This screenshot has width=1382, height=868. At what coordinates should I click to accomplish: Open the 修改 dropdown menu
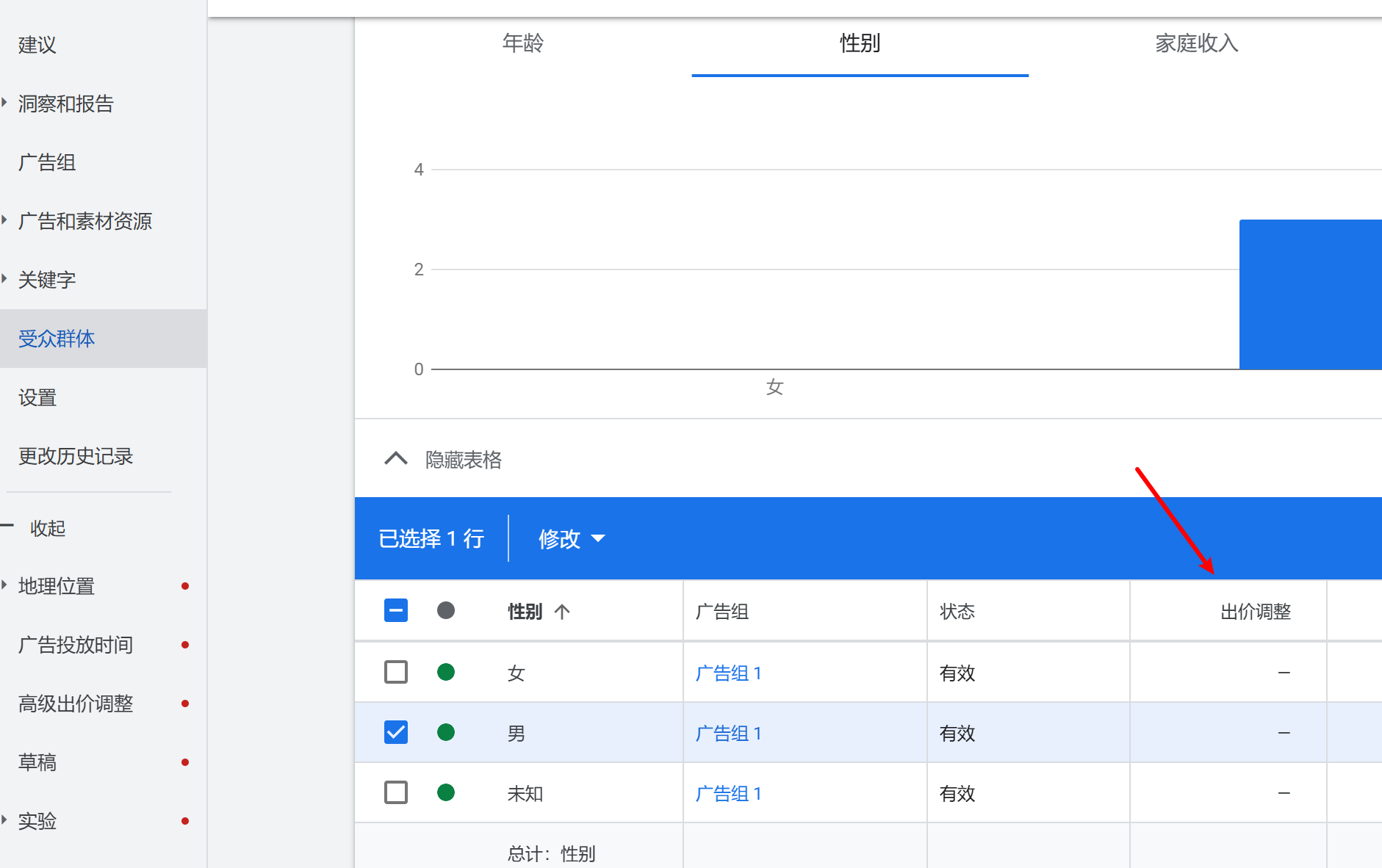(572, 539)
